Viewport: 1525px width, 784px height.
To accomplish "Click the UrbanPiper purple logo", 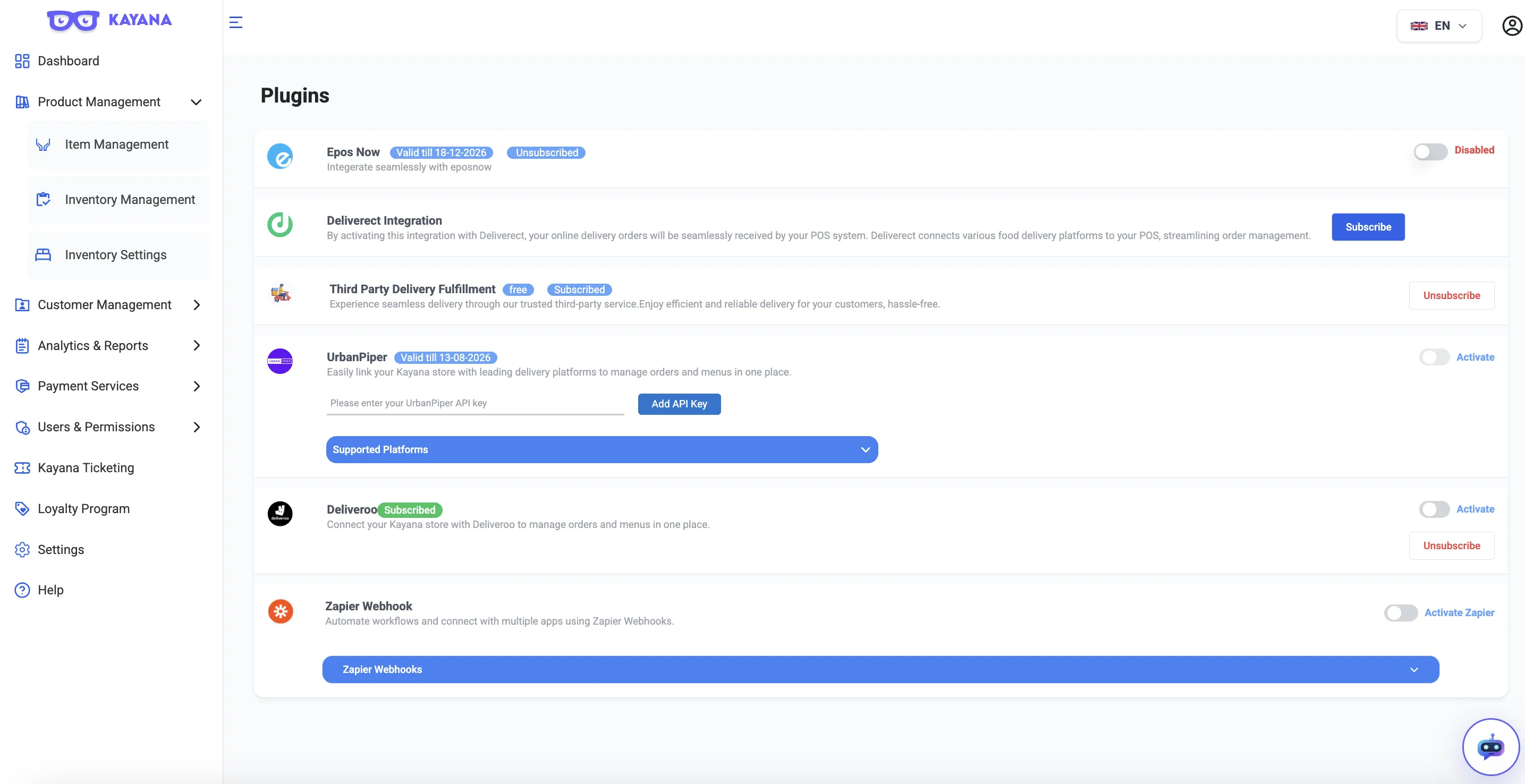I will (x=280, y=361).
